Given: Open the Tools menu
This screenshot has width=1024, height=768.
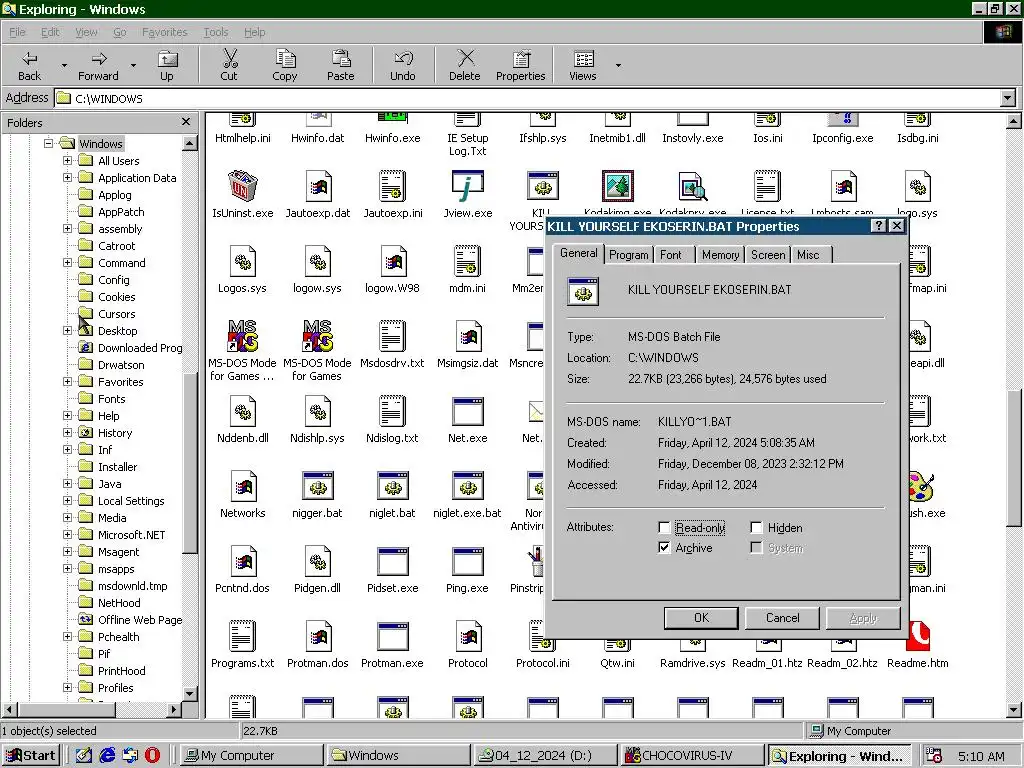Looking at the screenshot, I should [216, 32].
